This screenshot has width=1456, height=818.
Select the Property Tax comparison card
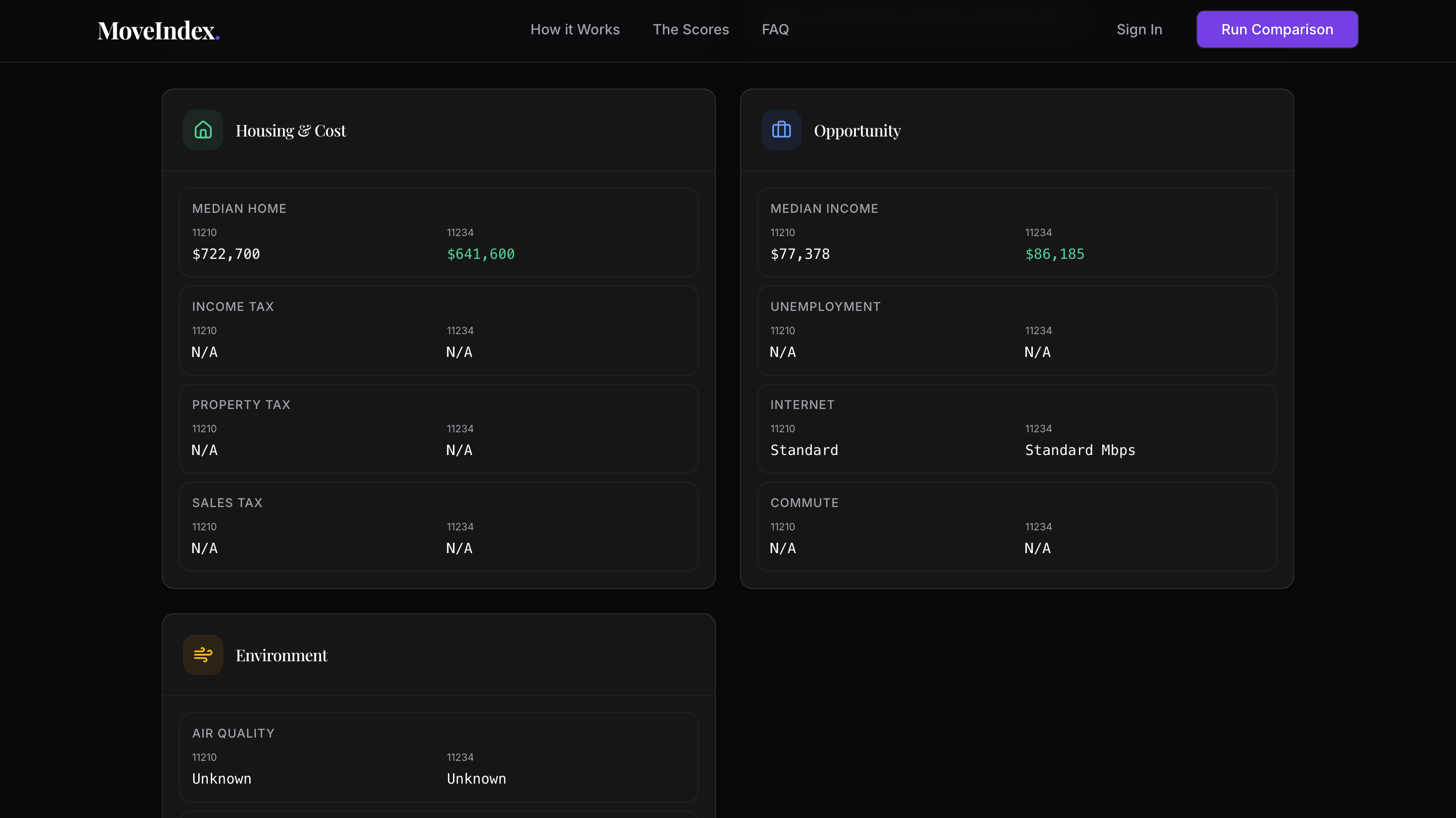(438, 429)
